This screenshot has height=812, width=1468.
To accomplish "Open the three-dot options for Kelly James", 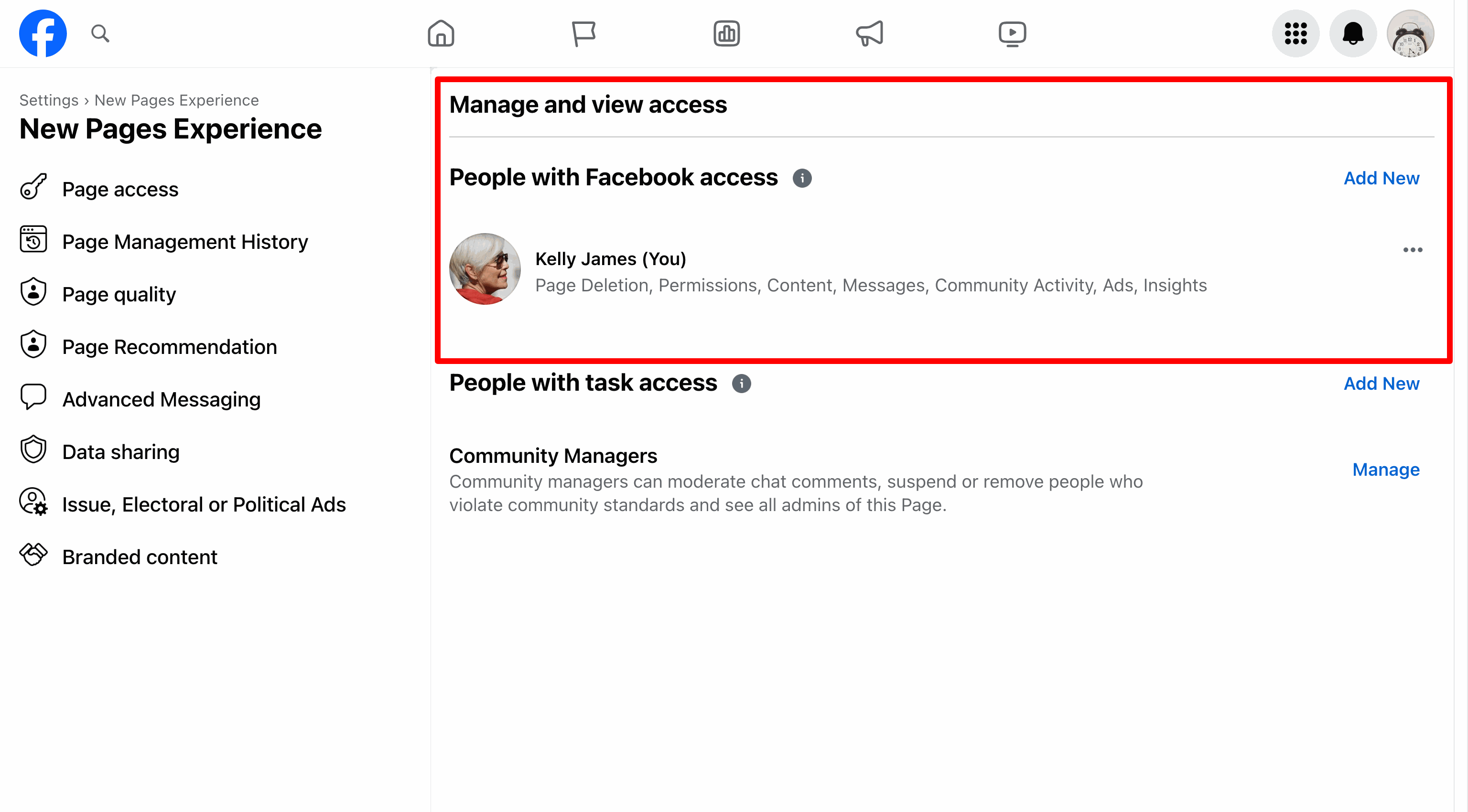I will tap(1413, 250).
